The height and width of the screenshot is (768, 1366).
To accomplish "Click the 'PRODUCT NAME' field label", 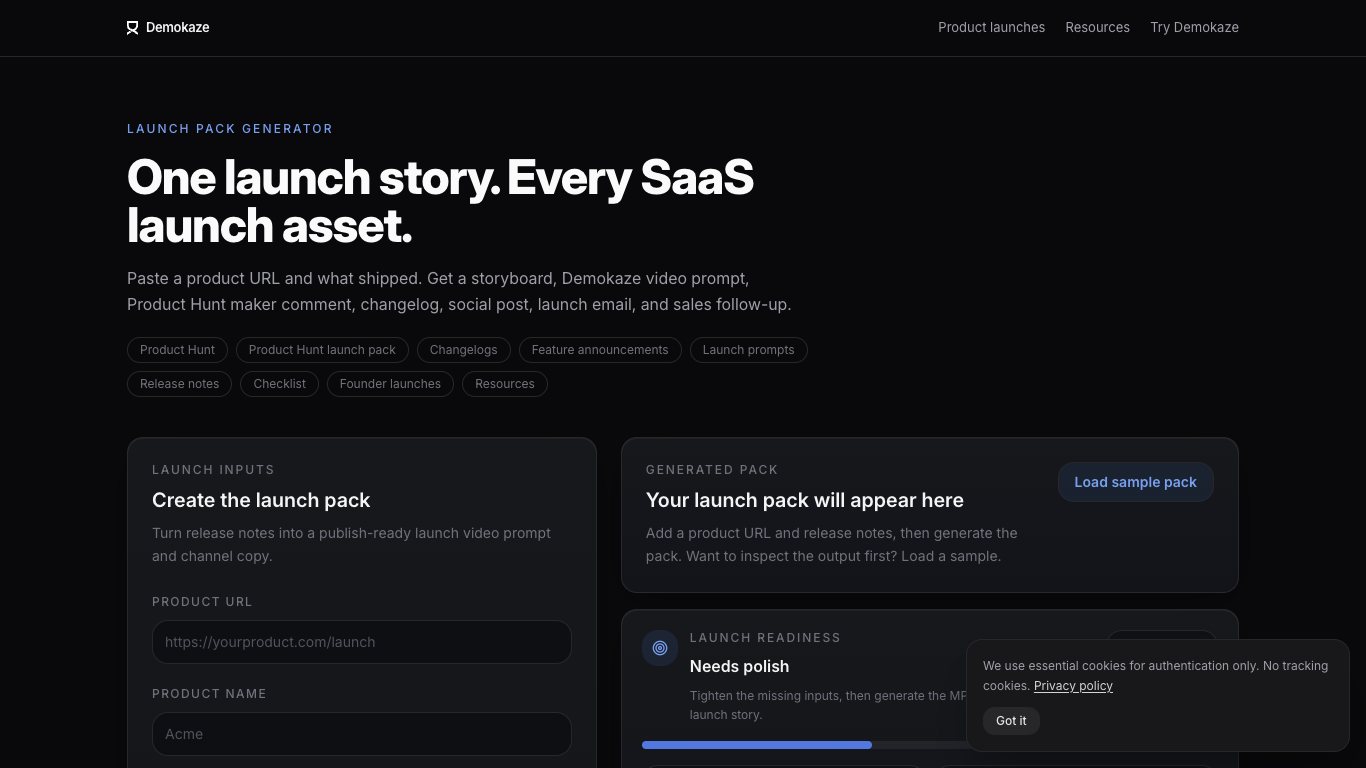I will click(x=209, y=694).
